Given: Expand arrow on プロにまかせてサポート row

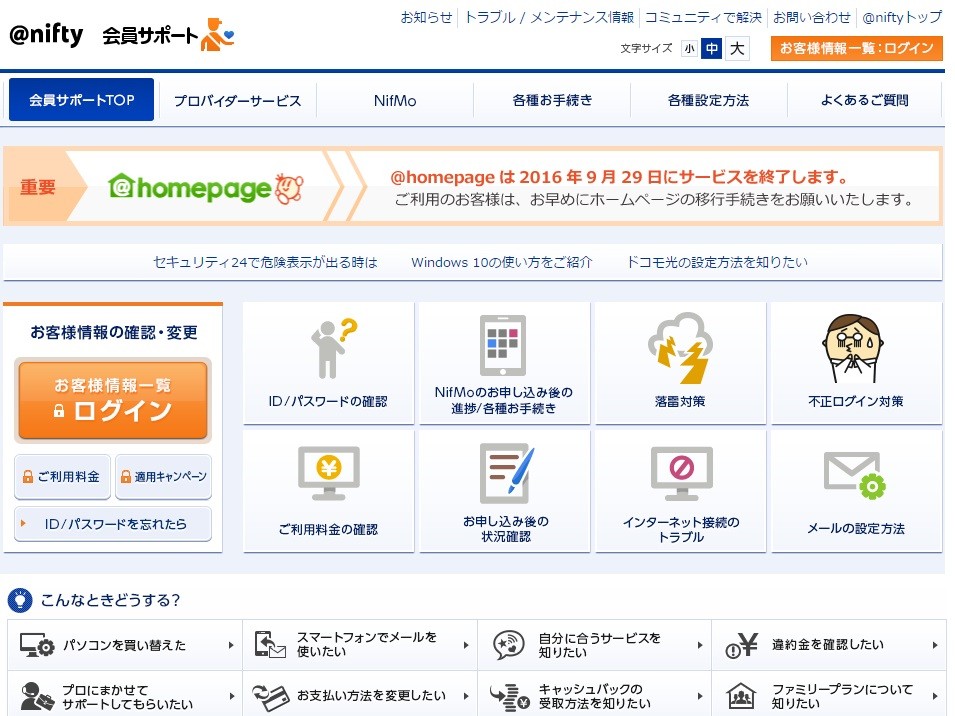Looking at the screenshot, I should coord(232,696).
